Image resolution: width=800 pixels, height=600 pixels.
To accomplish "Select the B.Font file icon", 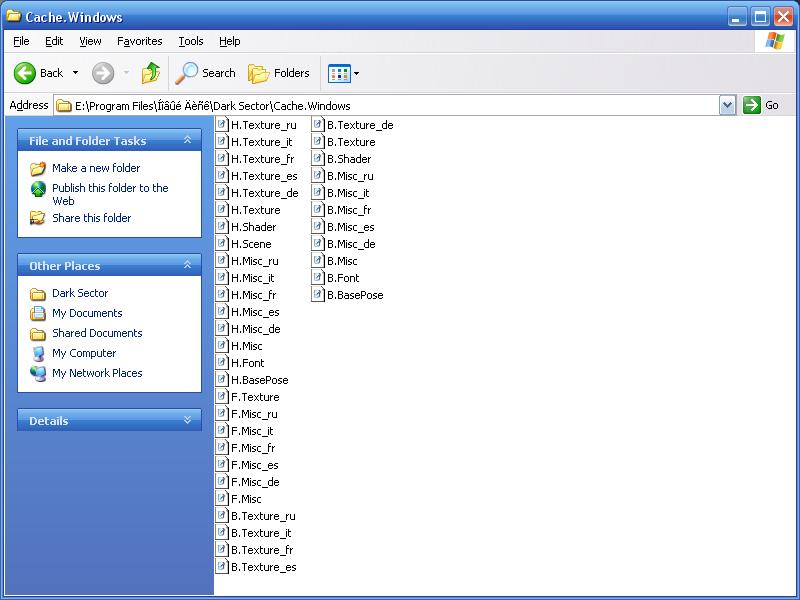I will click(317, 278).
